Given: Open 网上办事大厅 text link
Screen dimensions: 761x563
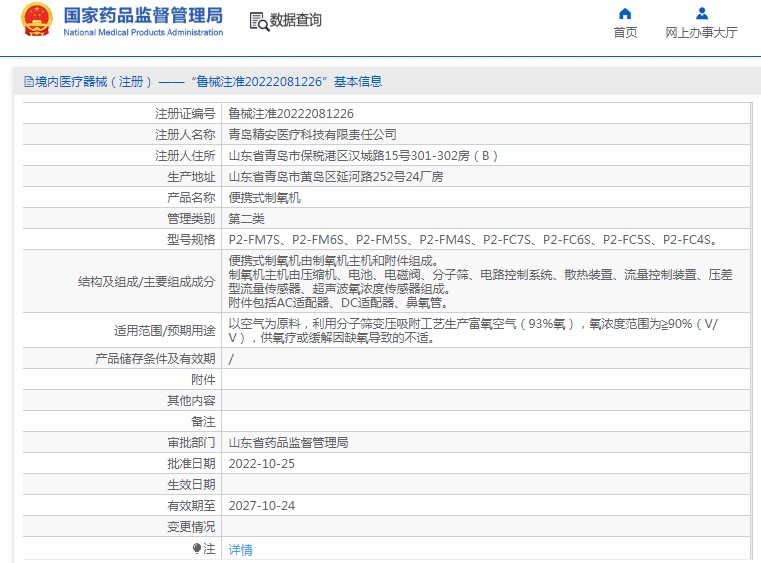Looking at the screenshot, I should pos(701,33).
